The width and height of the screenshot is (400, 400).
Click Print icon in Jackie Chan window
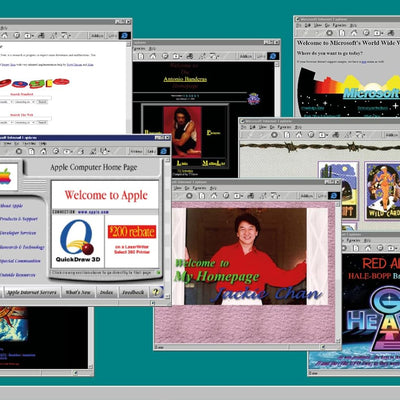pyautogui.click(x=251, y=196)
